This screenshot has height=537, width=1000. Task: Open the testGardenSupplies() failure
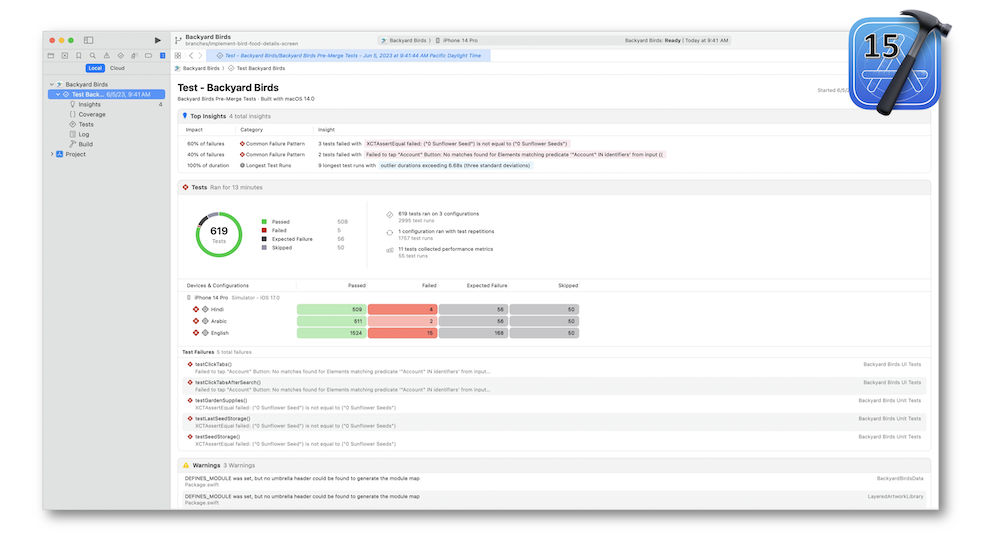(x=554, y=404)
